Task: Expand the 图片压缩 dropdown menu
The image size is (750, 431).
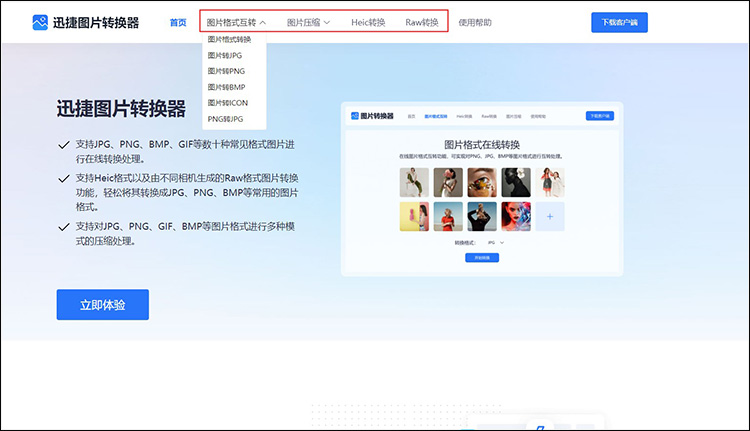Action: tap(309, 22)
